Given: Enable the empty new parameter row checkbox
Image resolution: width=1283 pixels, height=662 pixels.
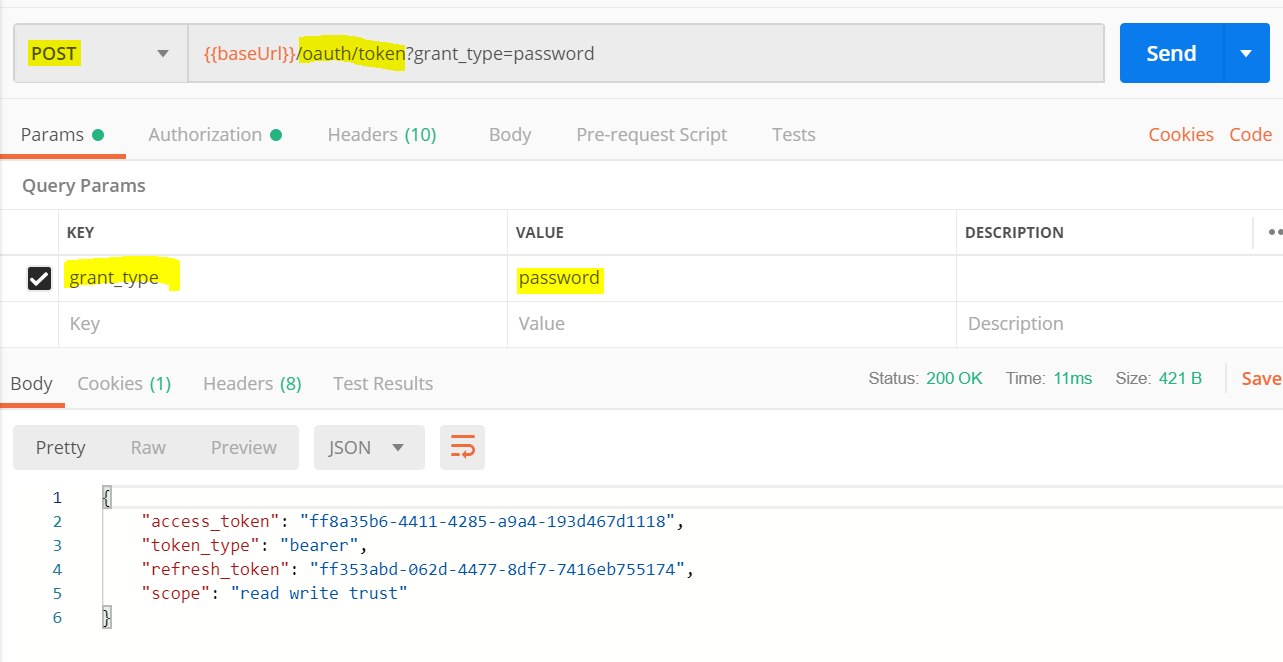Looking at the screenshot, I should 39,323.
